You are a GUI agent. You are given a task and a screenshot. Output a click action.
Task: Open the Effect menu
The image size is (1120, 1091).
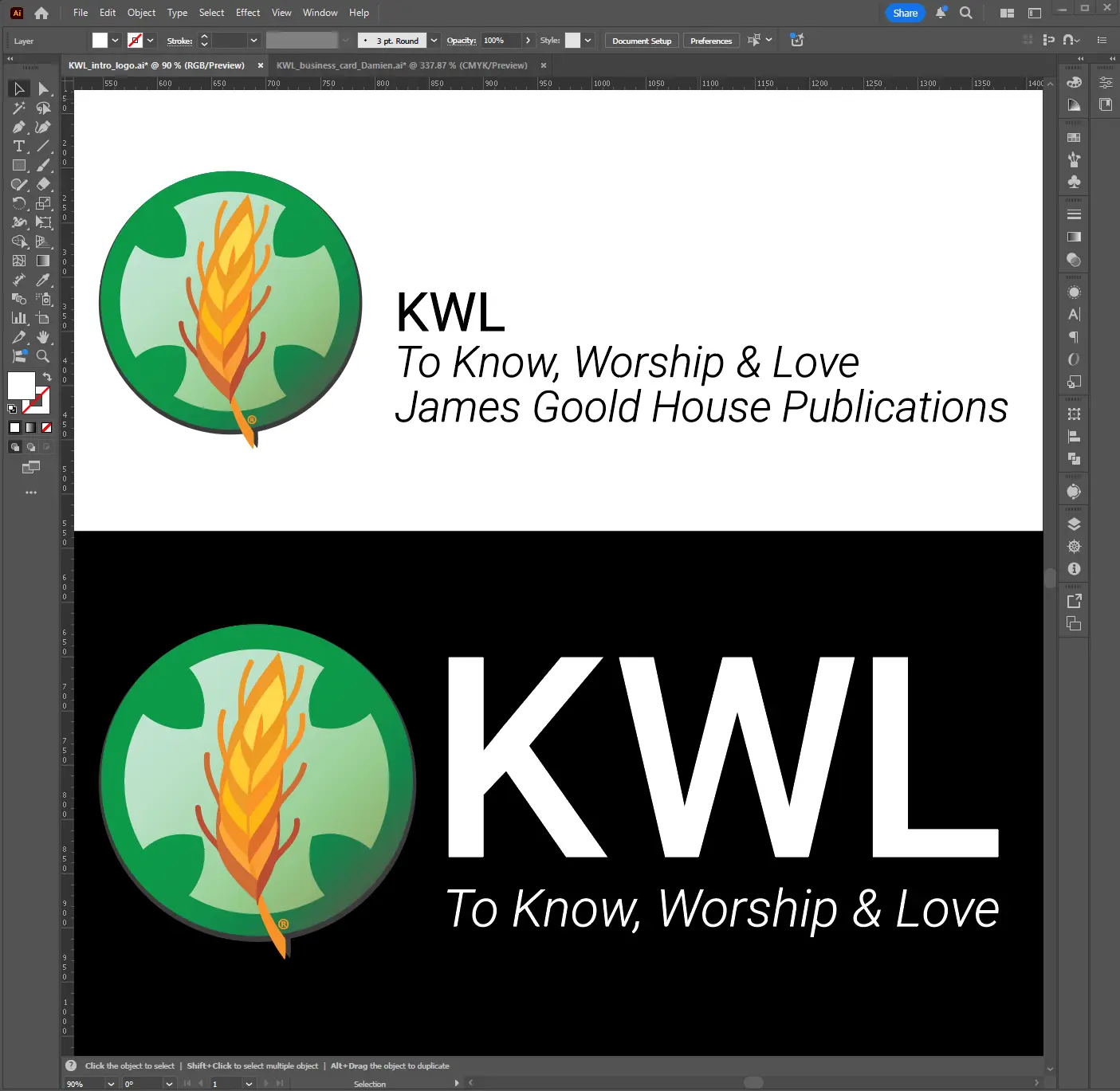pyautogui.click(x=248, y=13)
